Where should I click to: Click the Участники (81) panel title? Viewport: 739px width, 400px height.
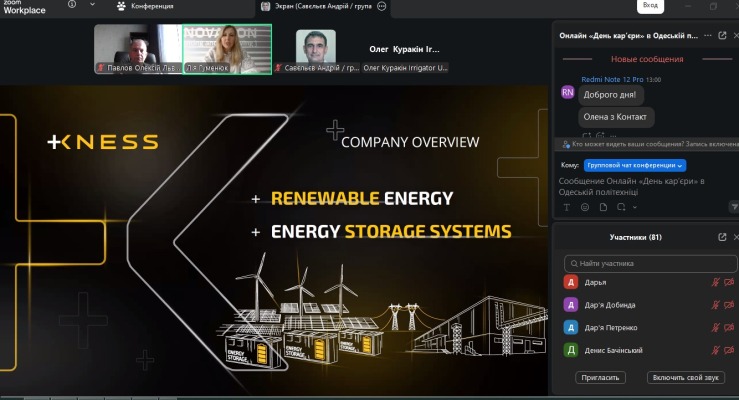pyautogui.click(x=635, y=237)
